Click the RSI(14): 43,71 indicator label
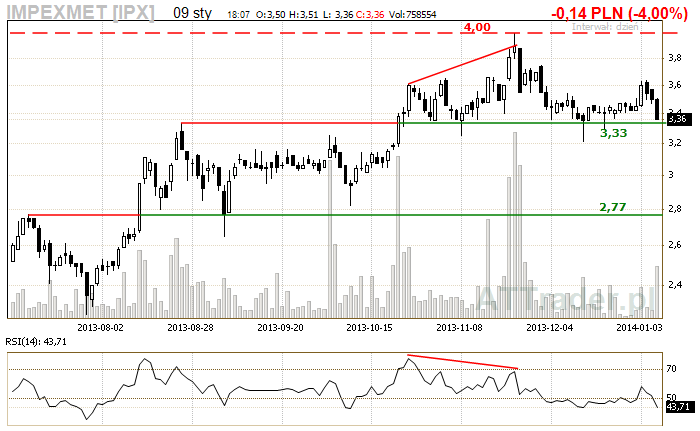 [36, 342]
